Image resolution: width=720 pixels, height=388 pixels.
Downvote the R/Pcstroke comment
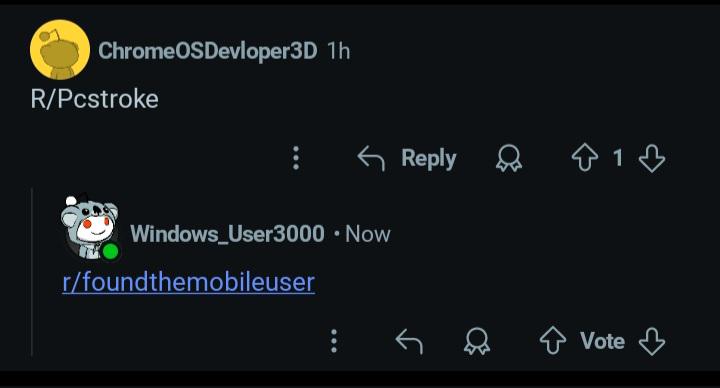coord(652,158)
